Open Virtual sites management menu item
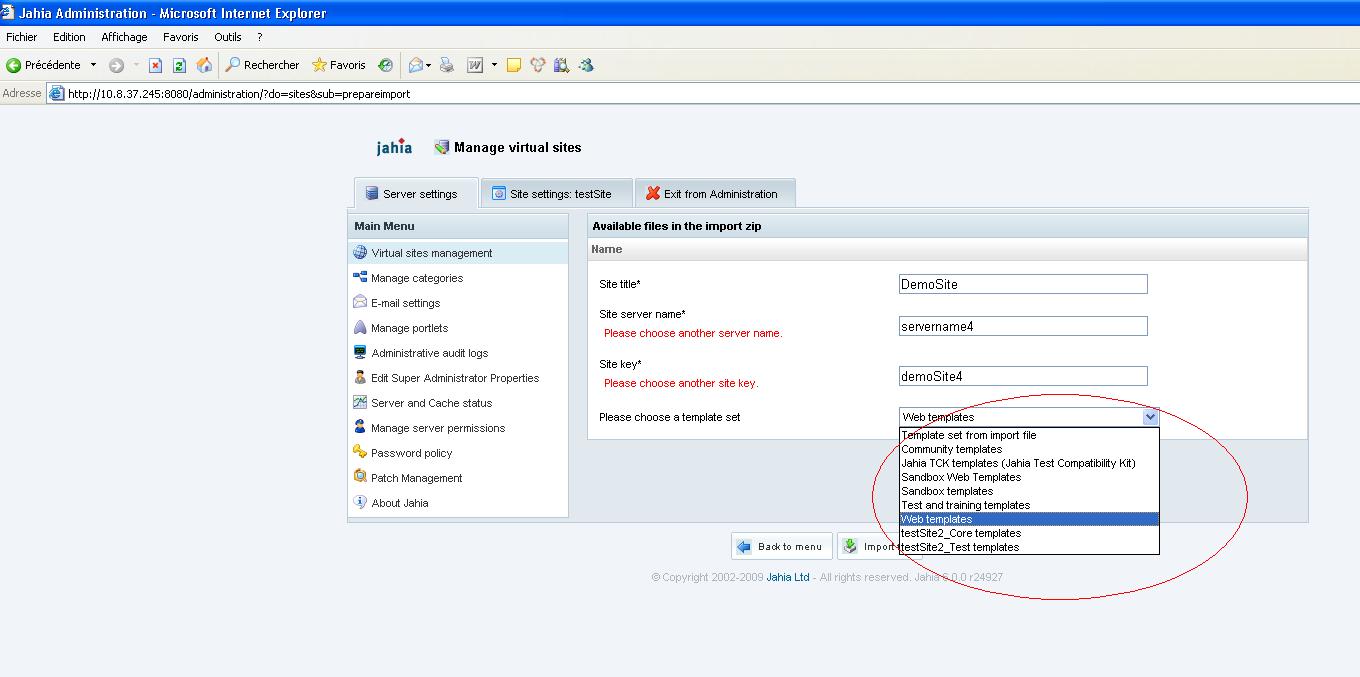Screen dimensions: 1360x677 coord(458,253)
